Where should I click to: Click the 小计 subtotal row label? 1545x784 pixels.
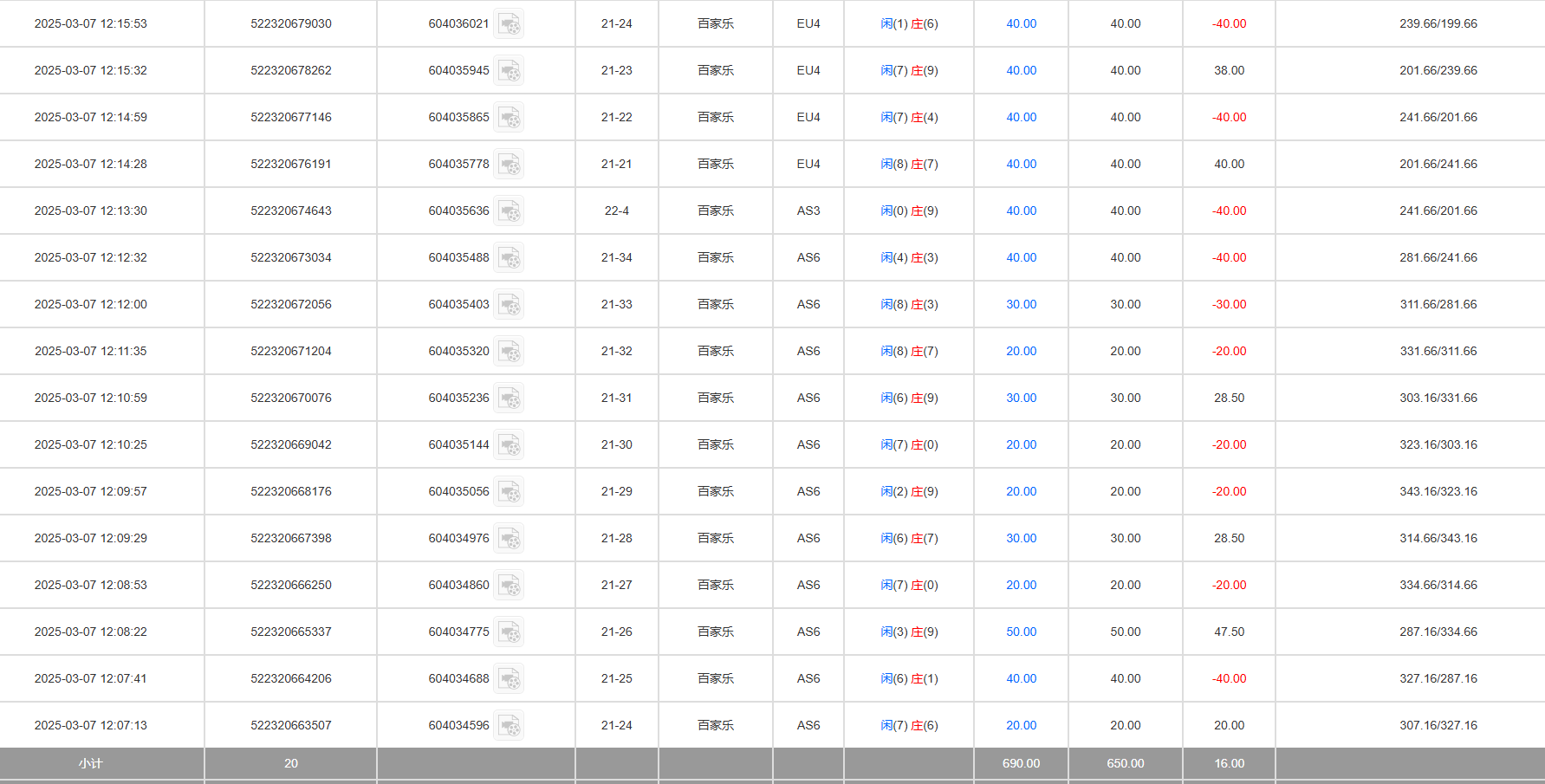pos(91,764)
